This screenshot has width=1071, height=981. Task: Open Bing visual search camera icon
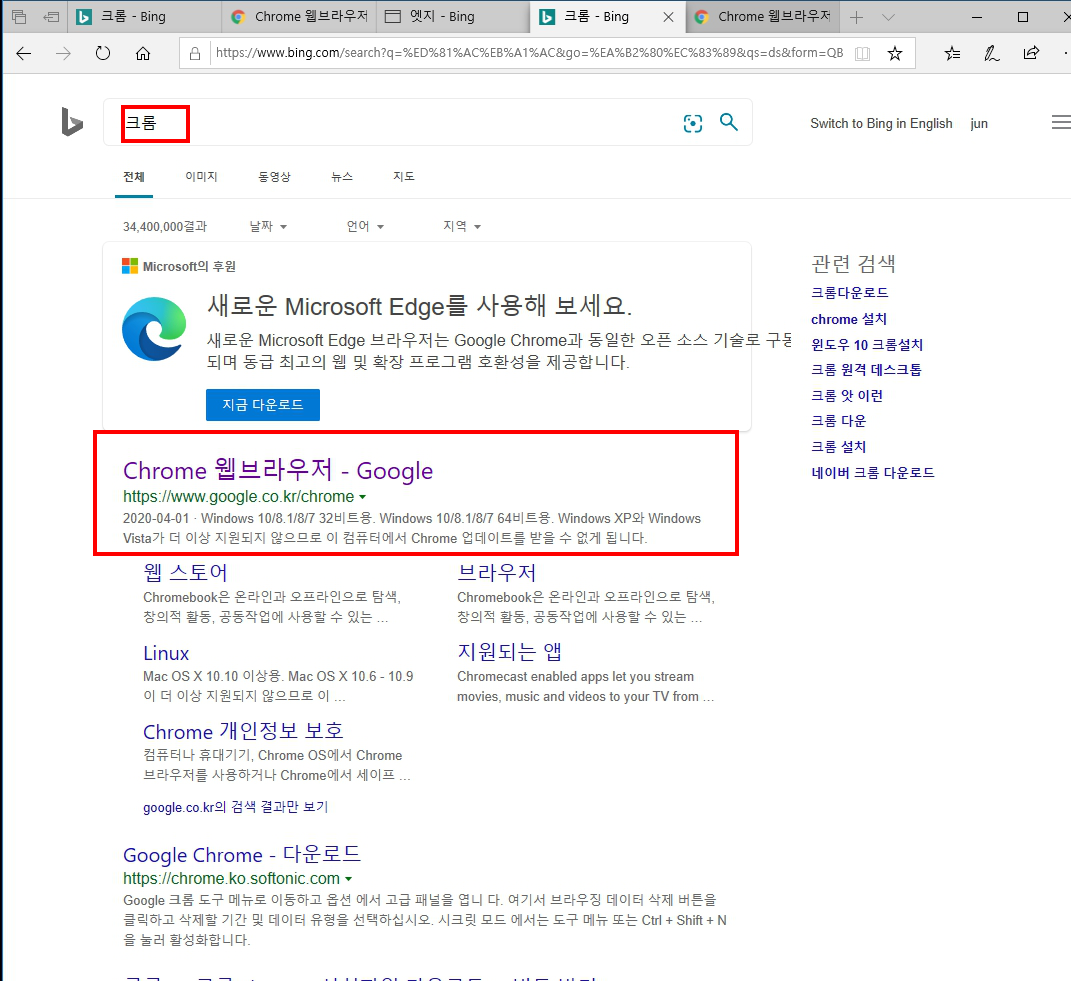point(693,123)
